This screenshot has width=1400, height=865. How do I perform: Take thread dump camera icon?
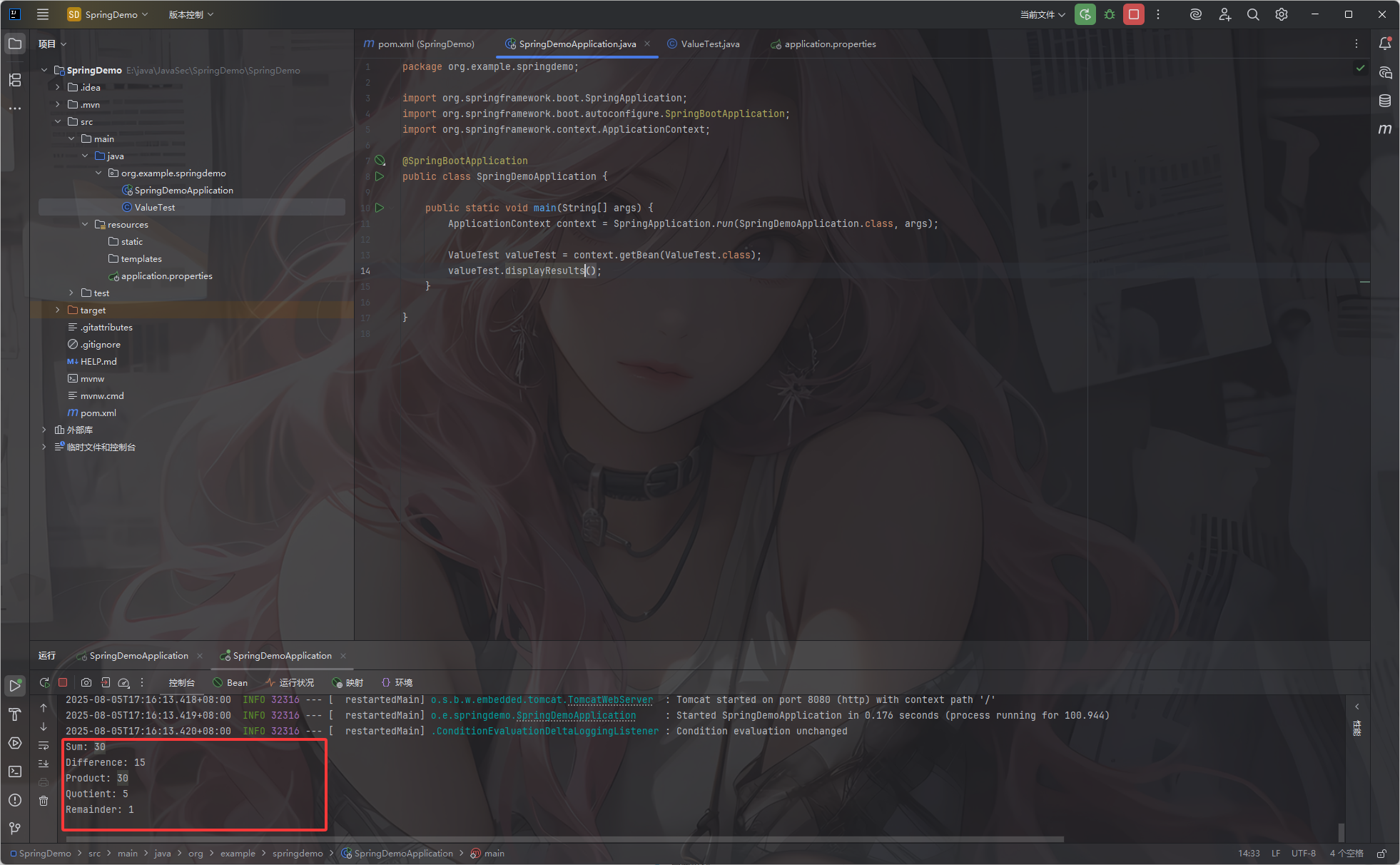pyautogui.click(x=86, y=682)
